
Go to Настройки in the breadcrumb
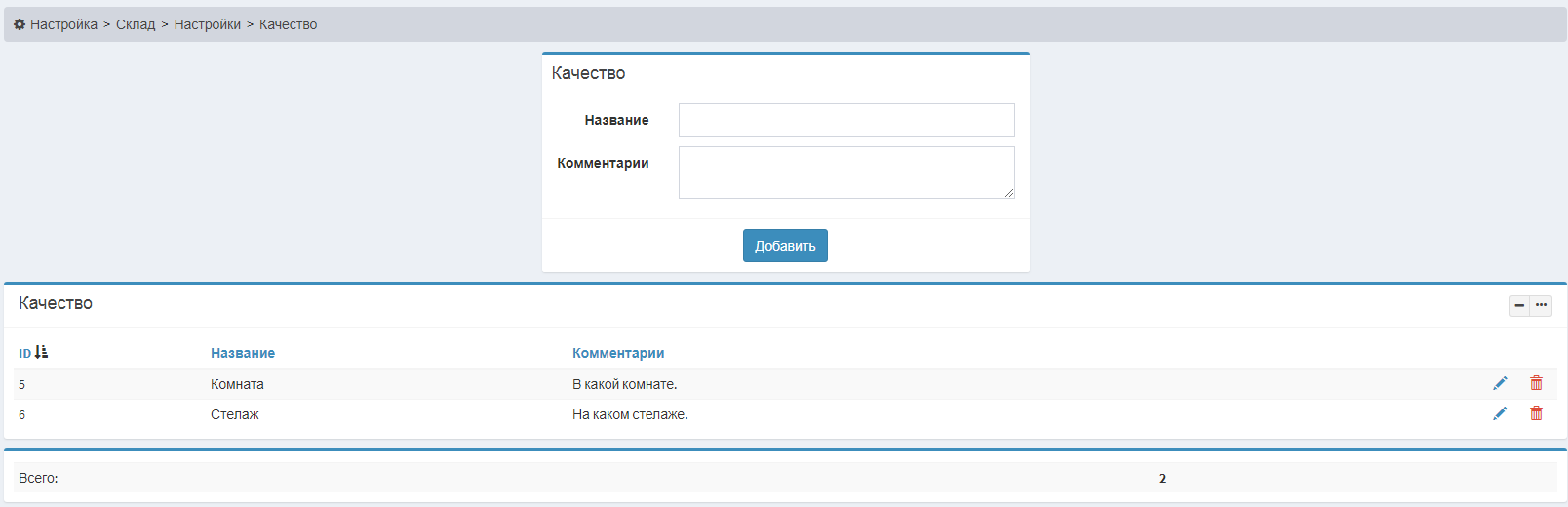[x=207, y=24]
